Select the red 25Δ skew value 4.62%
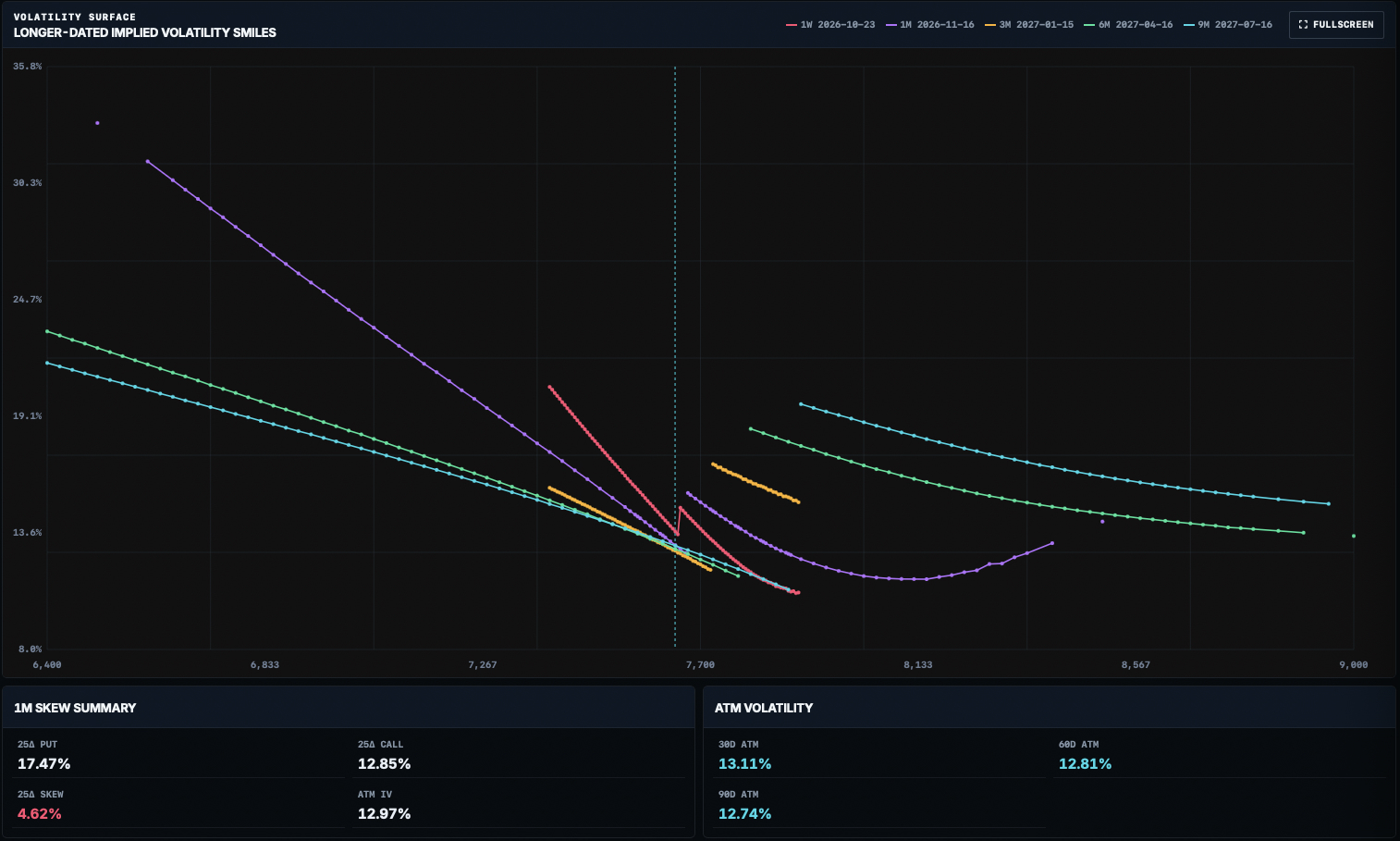The height and width of the screenshot is (841, 1400). [40, 814]
